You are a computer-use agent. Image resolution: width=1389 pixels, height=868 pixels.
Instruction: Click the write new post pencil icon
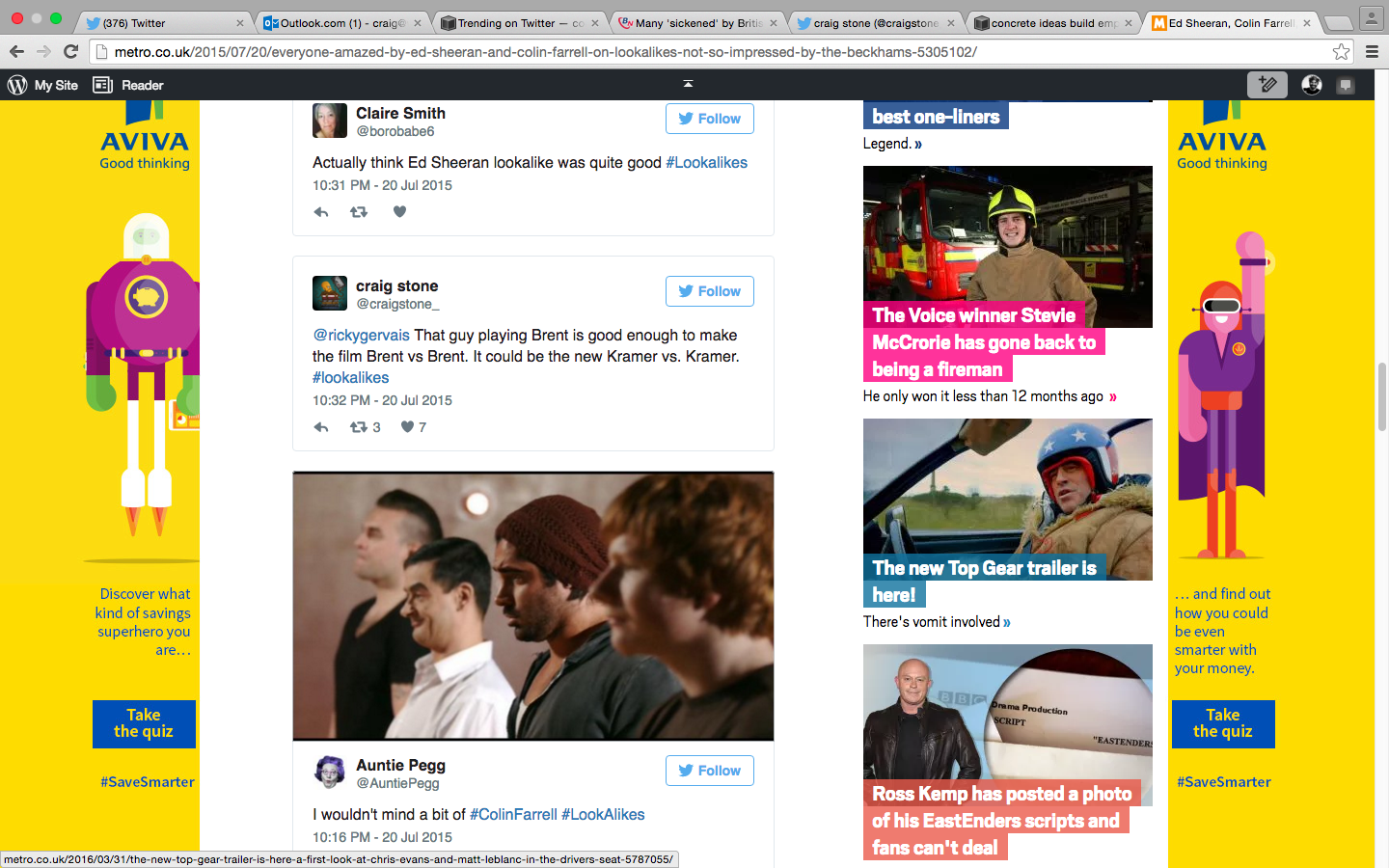tap(1267, 85)
